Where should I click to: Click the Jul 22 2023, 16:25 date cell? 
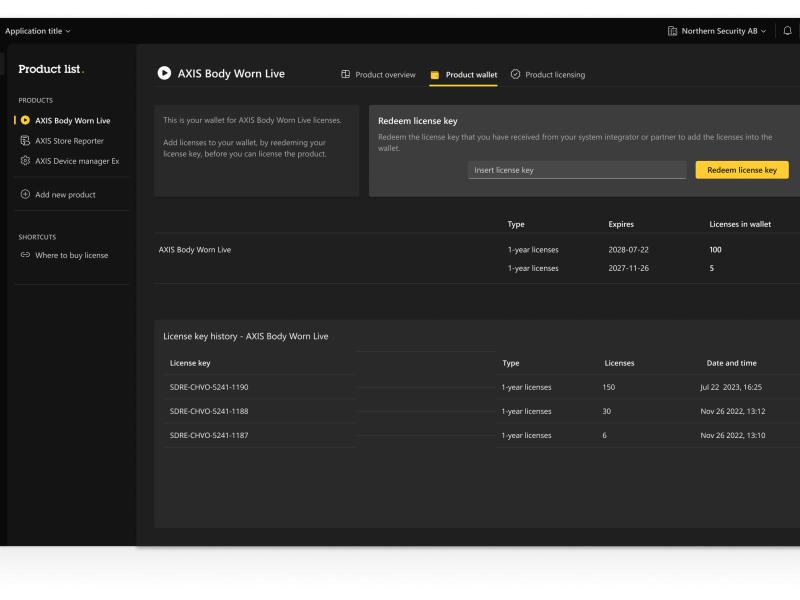(731, 387)
